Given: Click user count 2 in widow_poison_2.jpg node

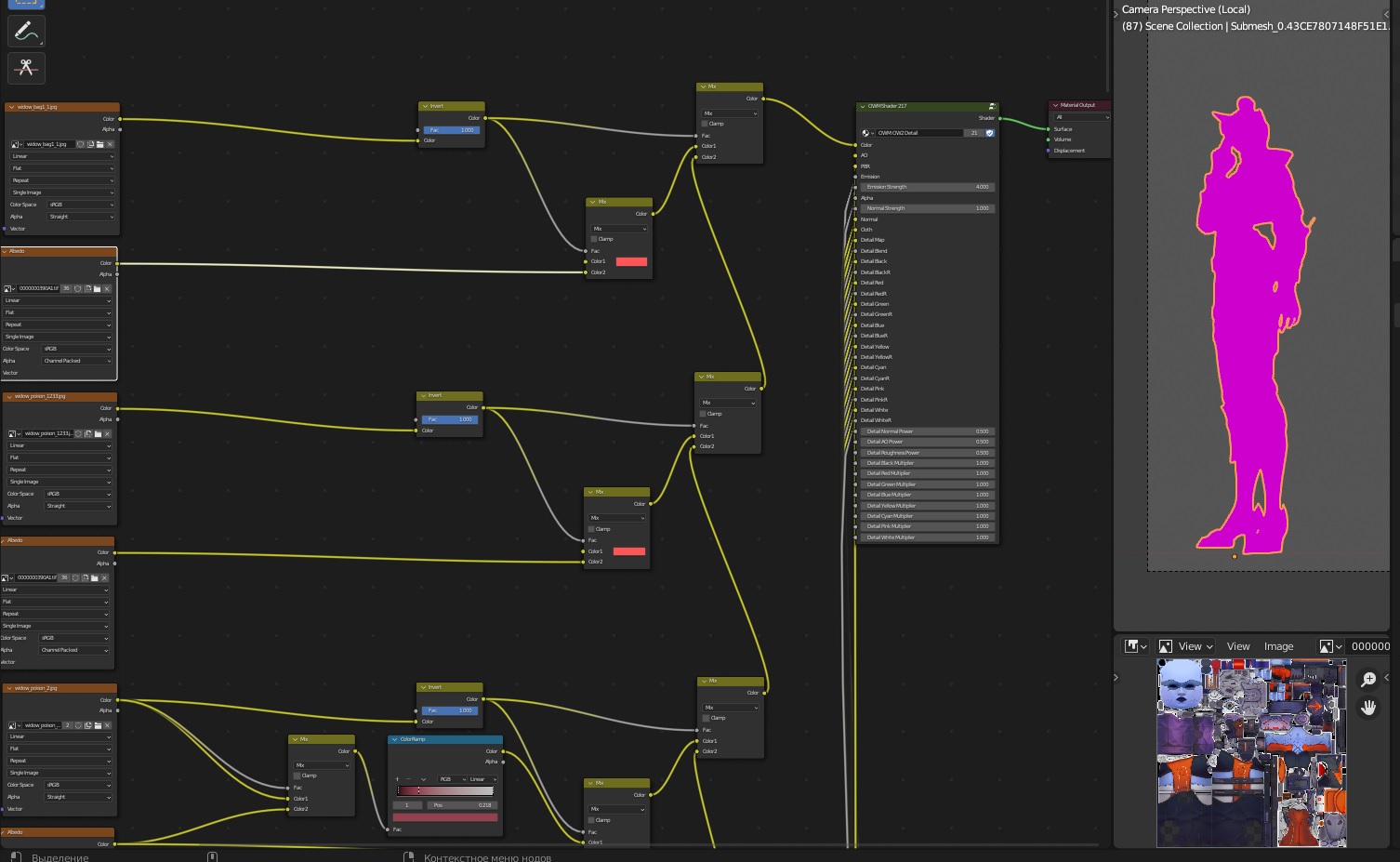Looking at the screenshot, I should [x=68, y=725].
